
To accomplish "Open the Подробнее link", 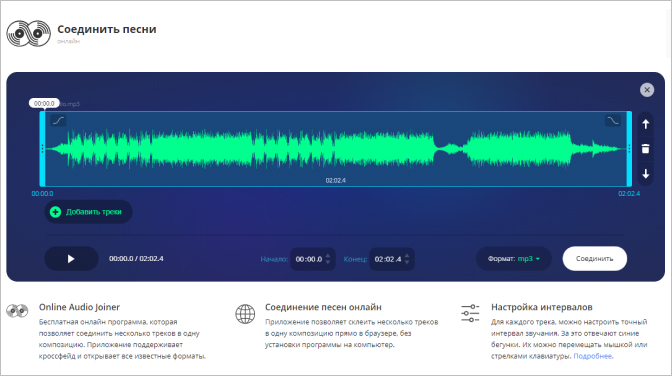I will click(x=593, y=356).
